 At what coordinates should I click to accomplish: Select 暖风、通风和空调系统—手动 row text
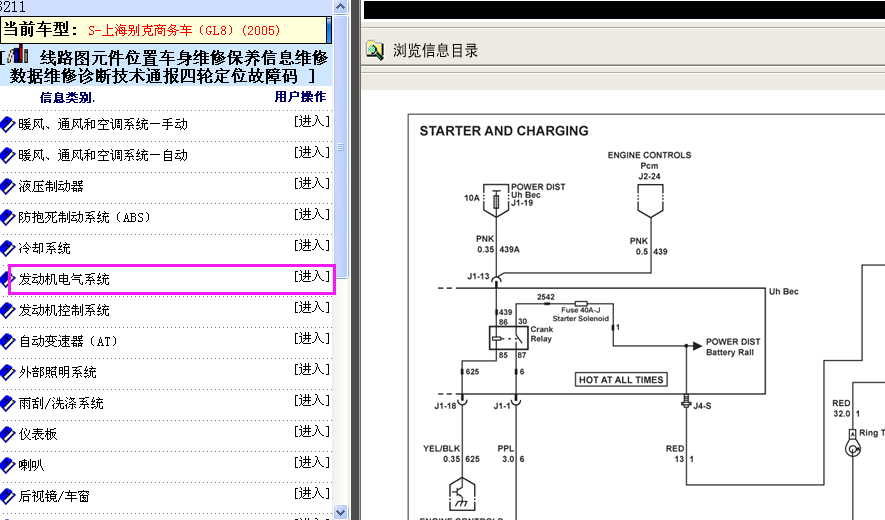tap(103, 124)
